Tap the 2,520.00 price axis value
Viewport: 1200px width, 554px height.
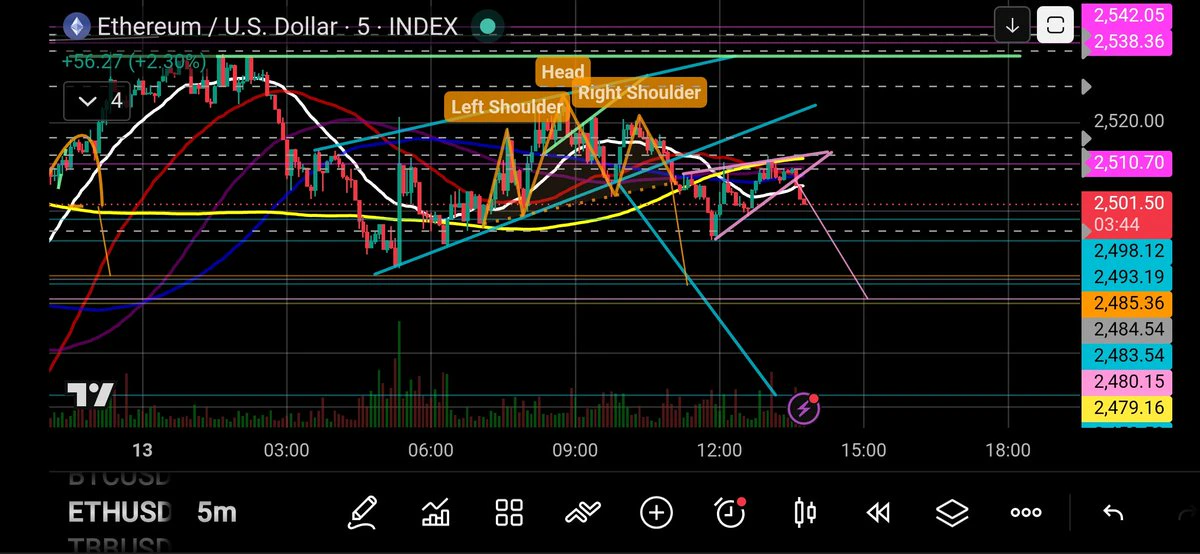(x=1129, y=121)
